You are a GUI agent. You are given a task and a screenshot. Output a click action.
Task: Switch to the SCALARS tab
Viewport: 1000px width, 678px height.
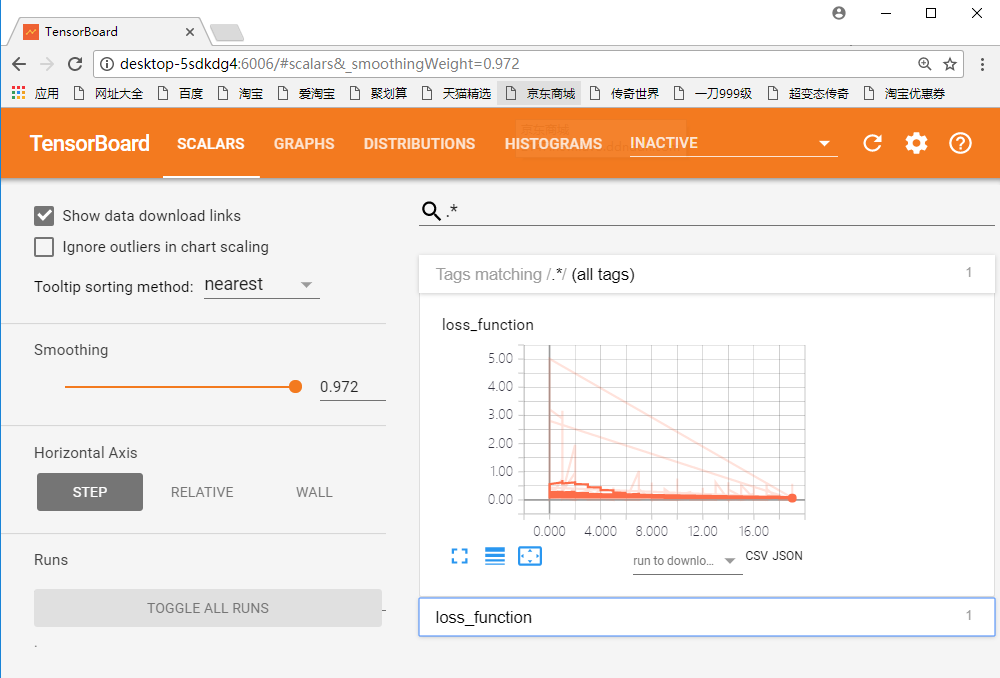tap(210, 144)
